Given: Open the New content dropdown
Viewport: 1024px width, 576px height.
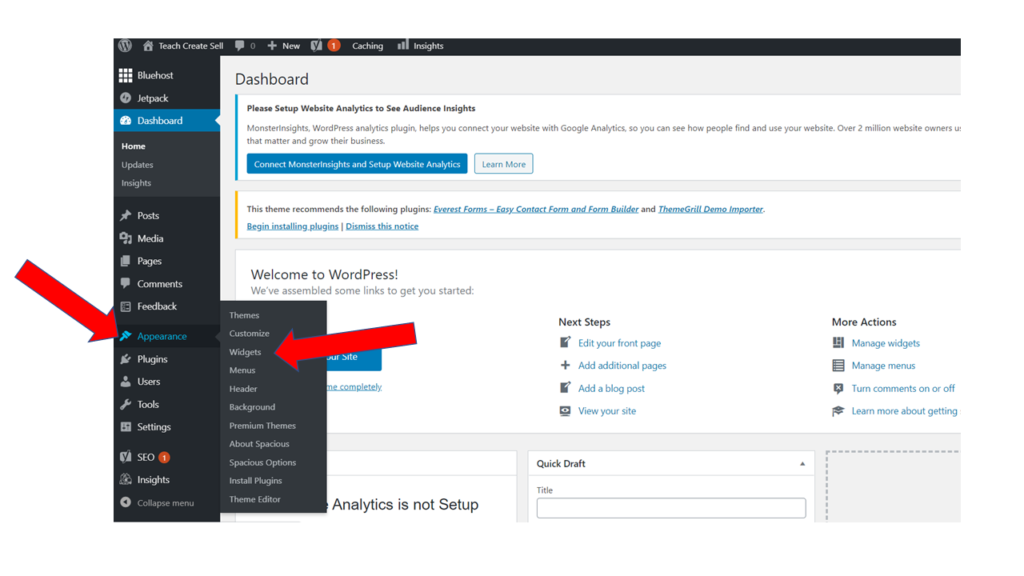Looking at the screenshot, I should click(x=283, y=46).
